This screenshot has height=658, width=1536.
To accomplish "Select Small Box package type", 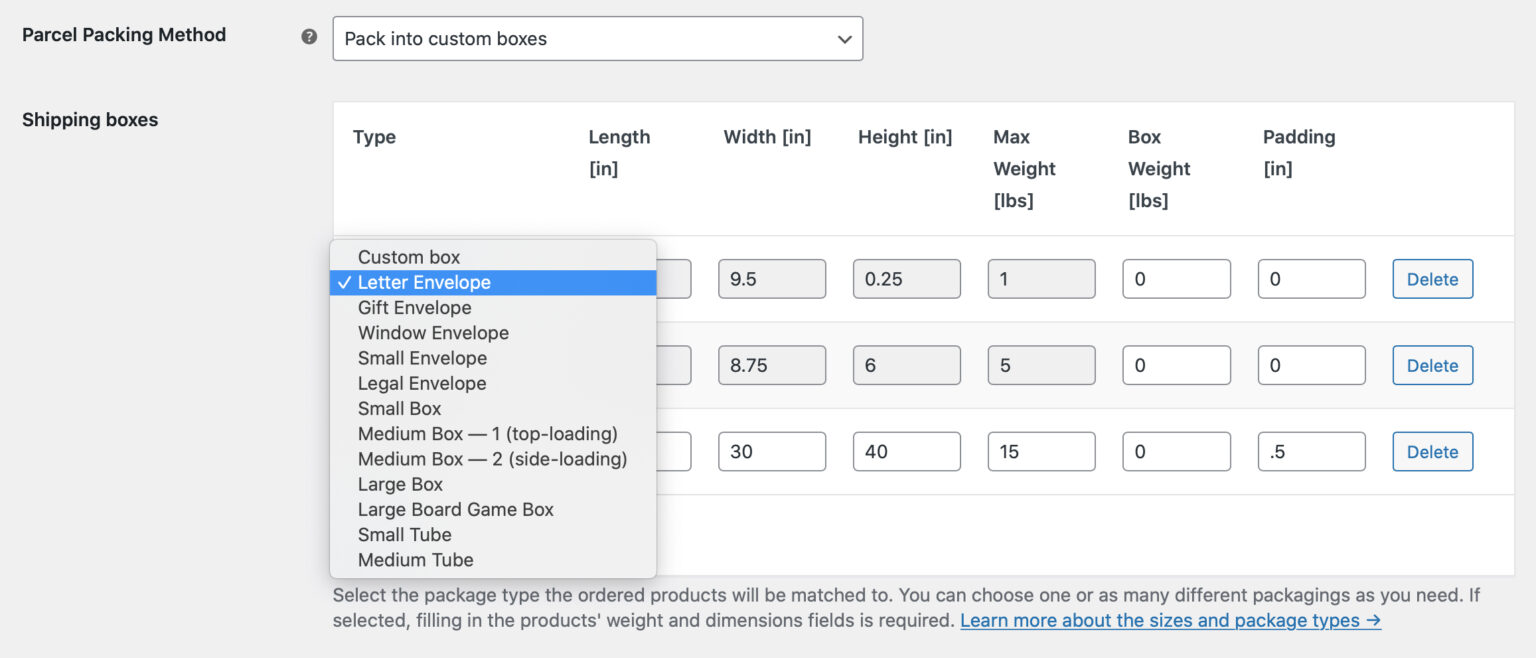I will [399, 408].
